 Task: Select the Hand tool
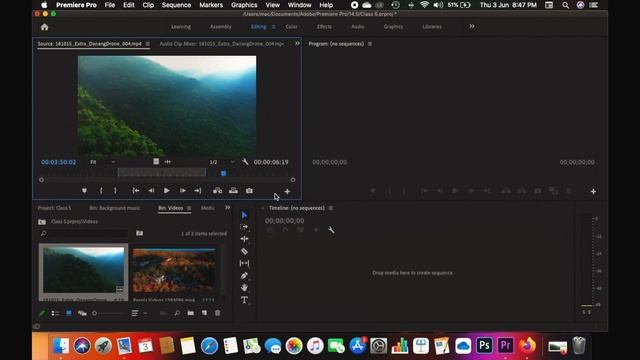click(244, 288)
